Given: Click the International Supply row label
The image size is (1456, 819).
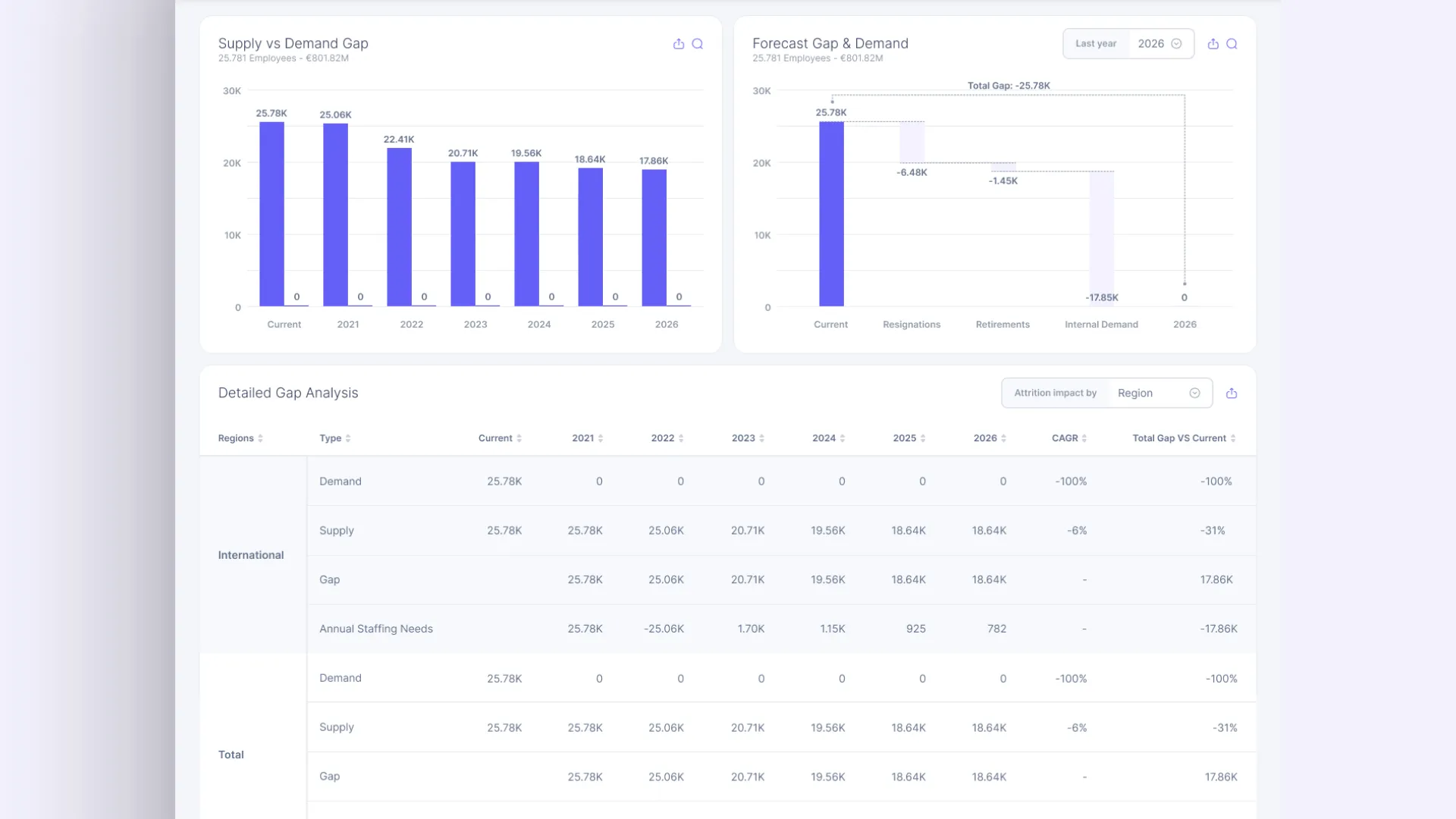Looking at the screenshot, I should coord(337,531).
